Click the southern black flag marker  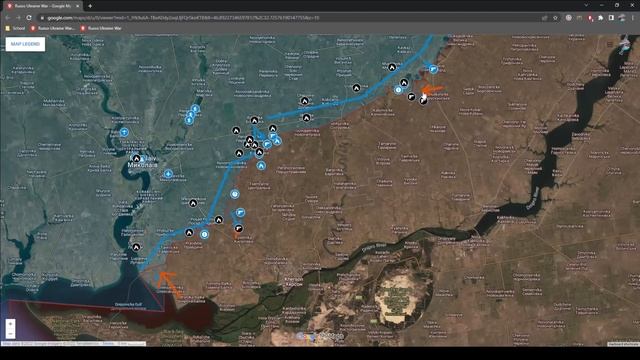239,228
